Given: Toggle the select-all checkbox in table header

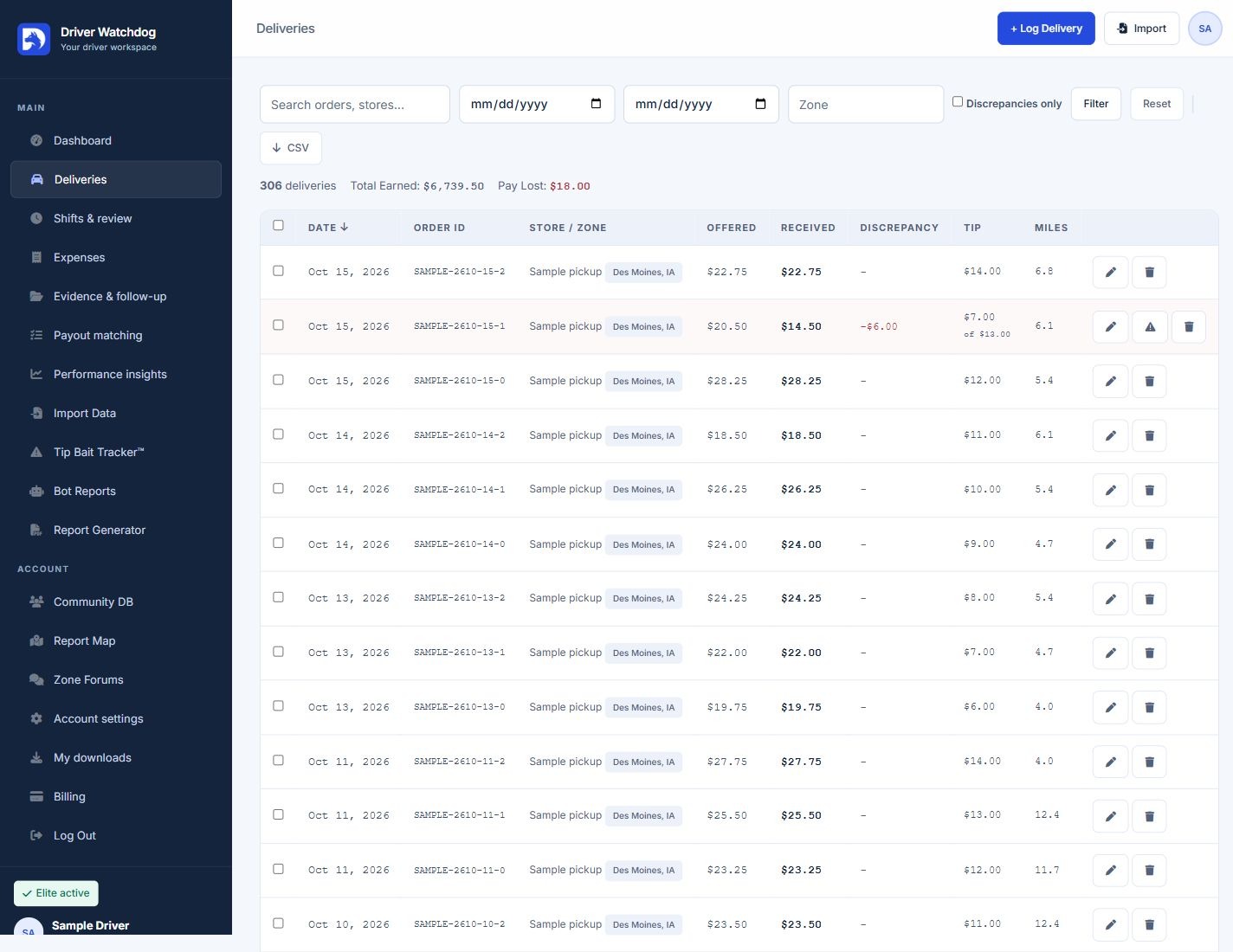Looking at the screenshot, I should coord(278,225).
